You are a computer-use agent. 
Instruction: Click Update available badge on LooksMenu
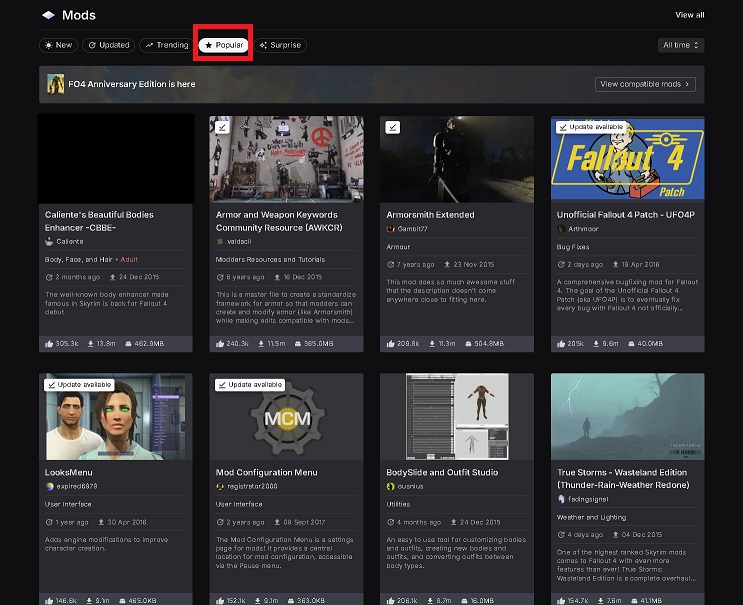click(79, 384)
